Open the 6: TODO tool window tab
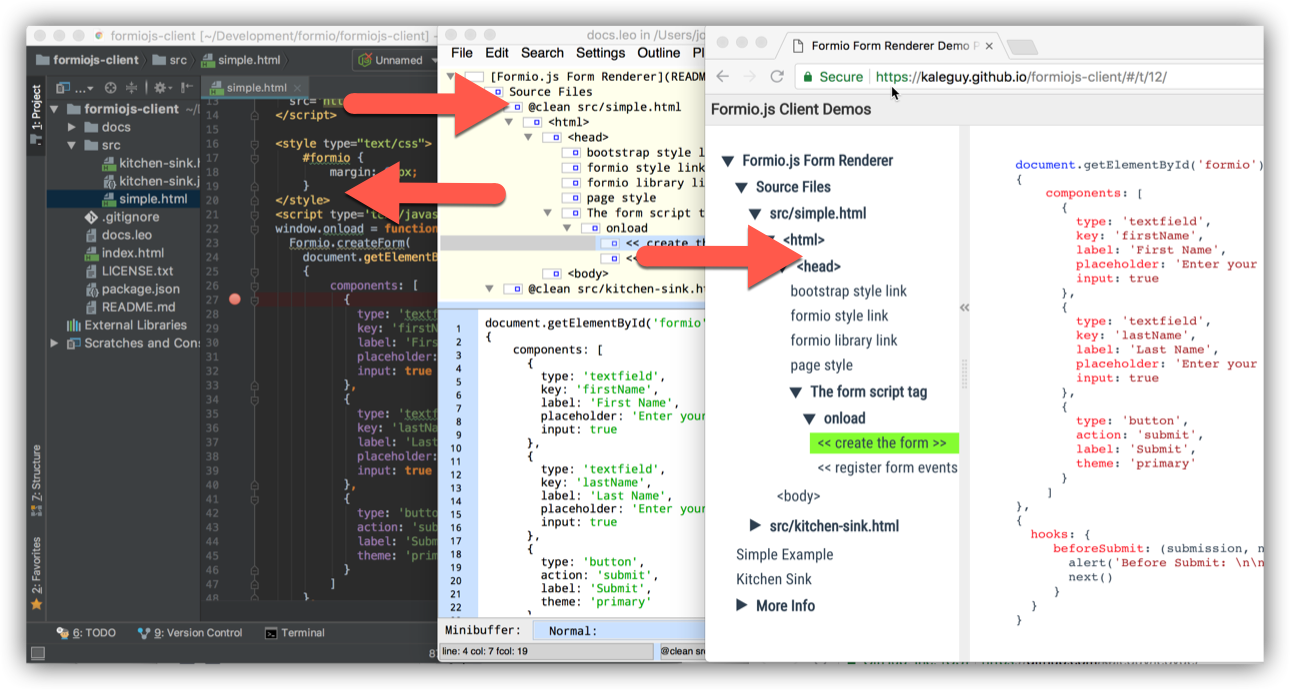This screenshot has height=690, width=1290. pyautogui.click(x=87, y=633)
